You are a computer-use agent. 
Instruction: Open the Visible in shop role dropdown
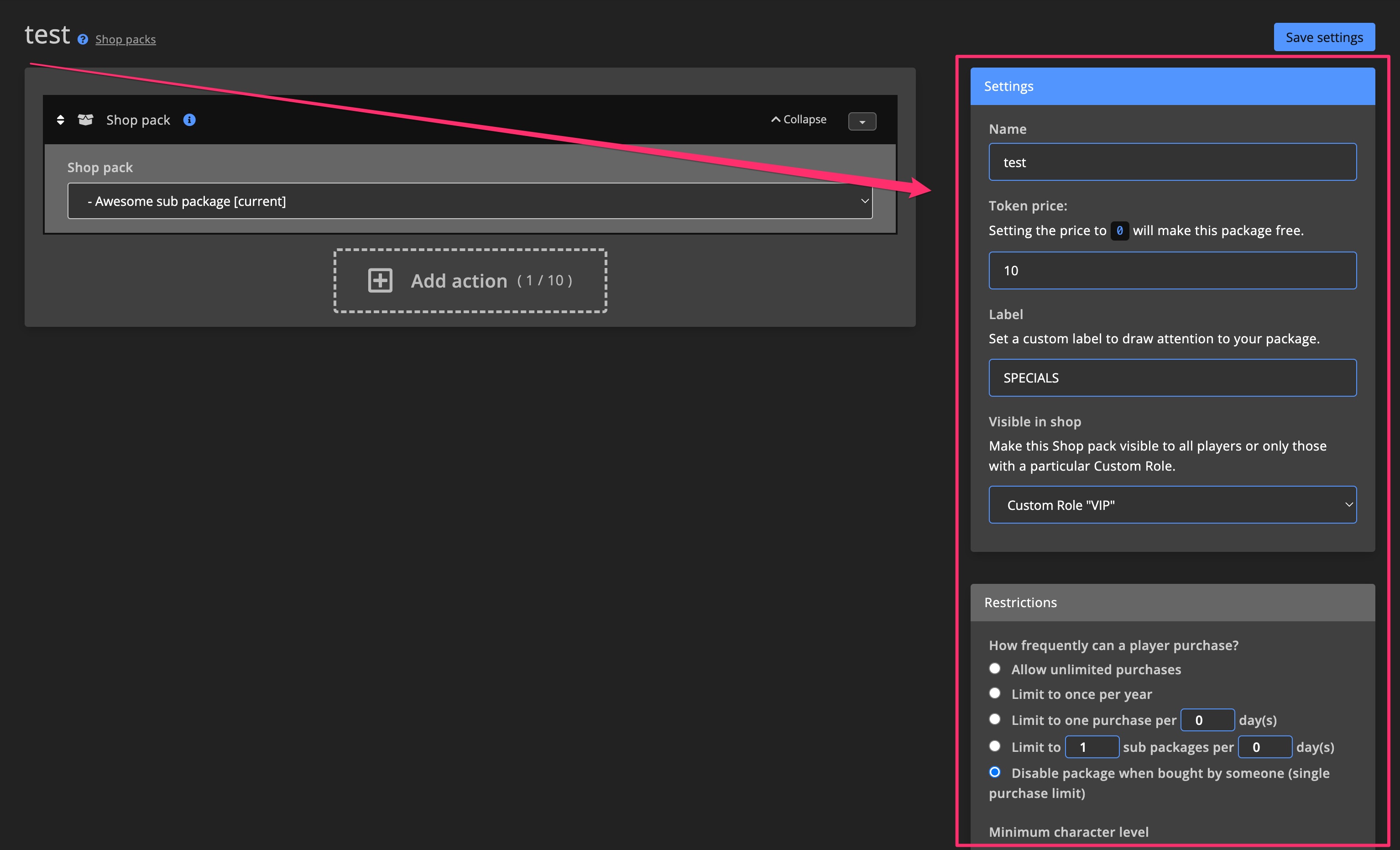point(1172,505)
